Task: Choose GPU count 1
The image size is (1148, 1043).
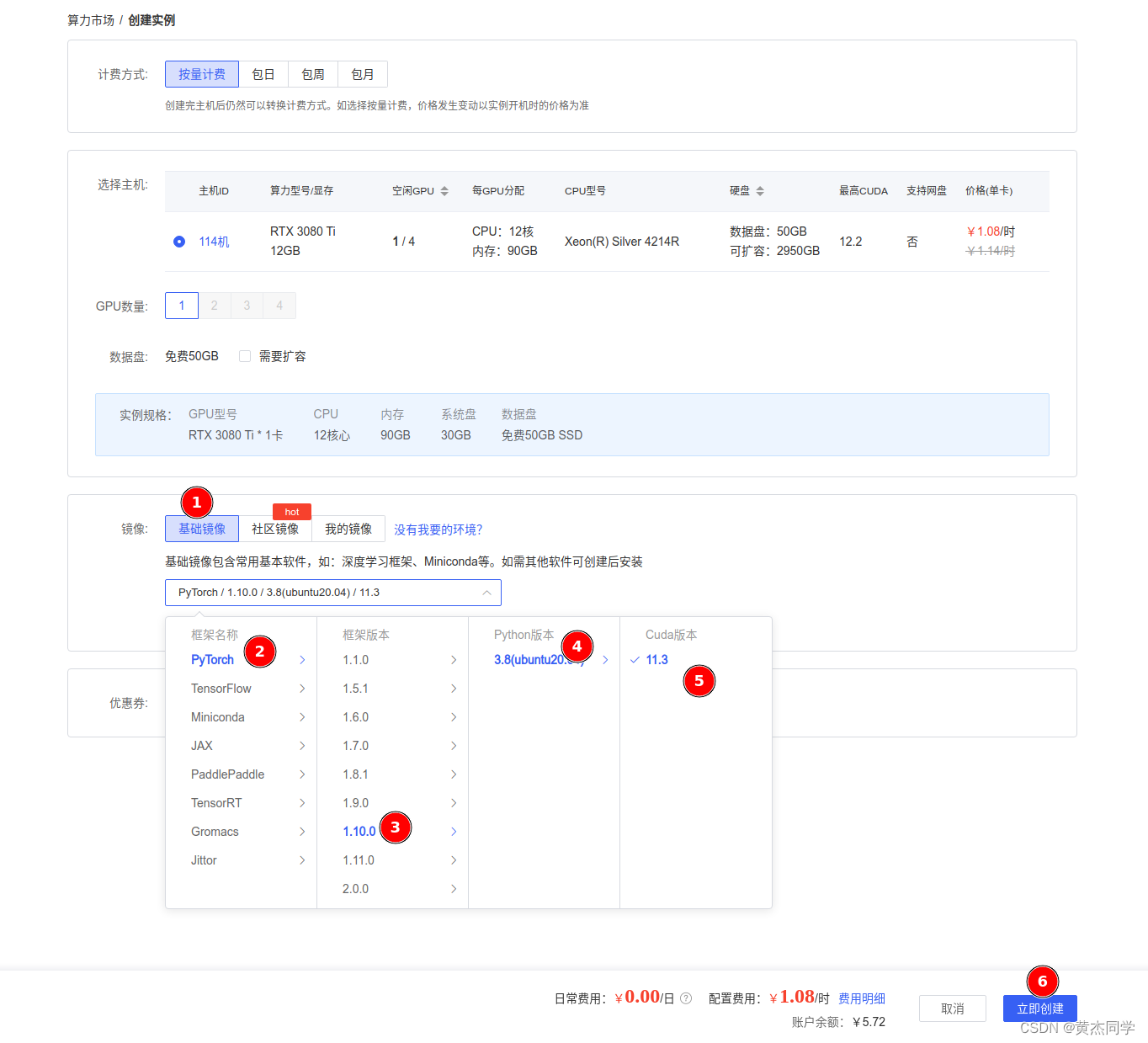Action: tap(182, 306)
